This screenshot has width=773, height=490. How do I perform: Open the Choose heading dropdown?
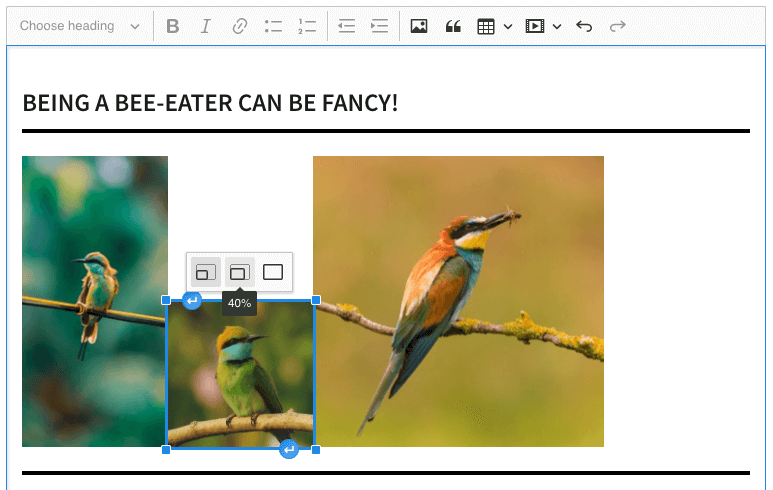click(80, 26)
